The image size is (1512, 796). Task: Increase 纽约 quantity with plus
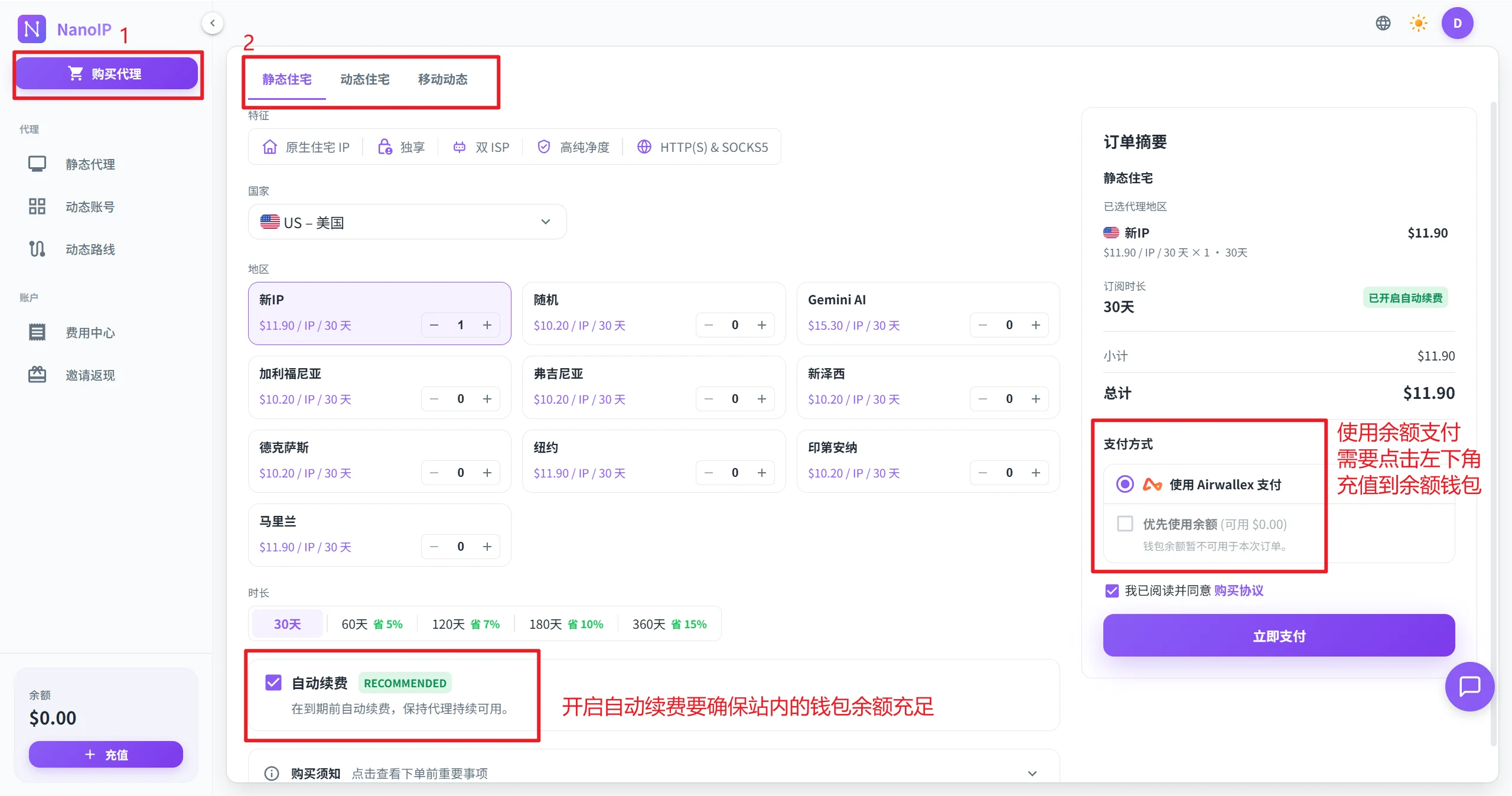(x=762, y=473)
